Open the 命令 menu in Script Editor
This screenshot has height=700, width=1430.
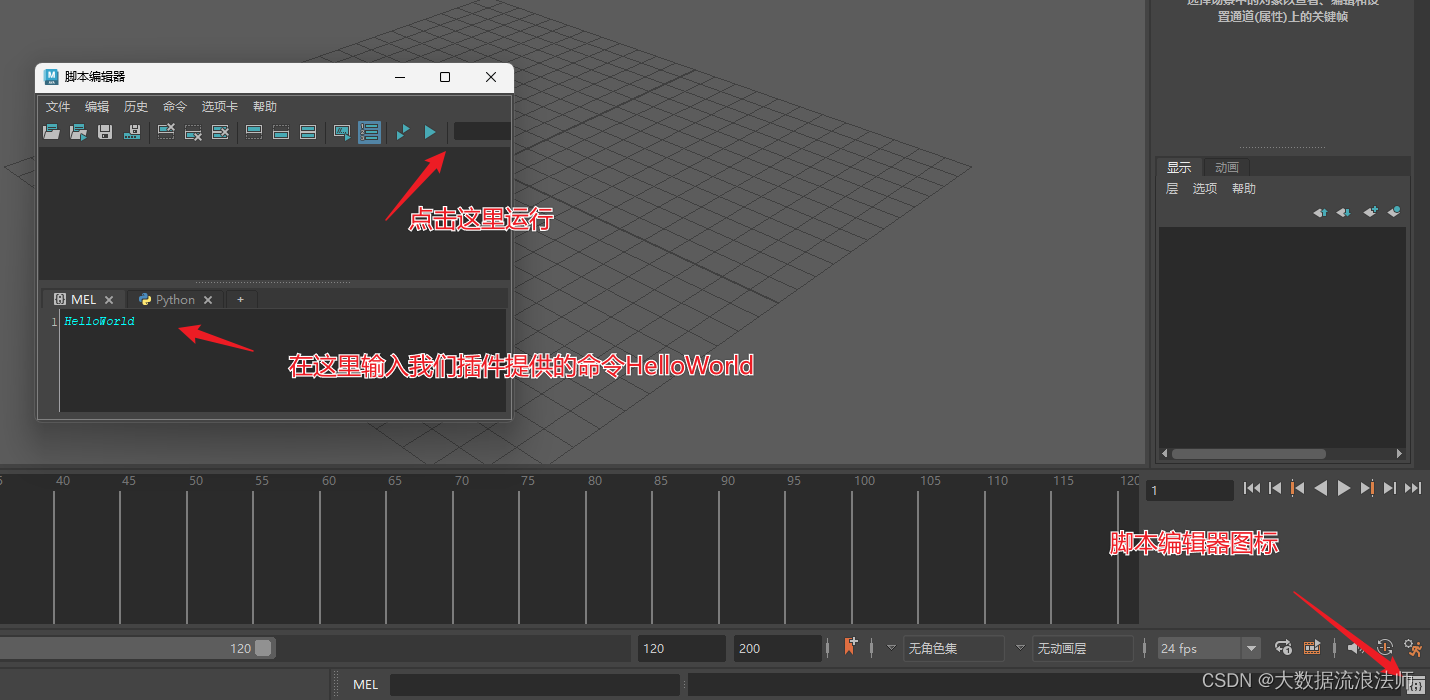coord(175,107)
